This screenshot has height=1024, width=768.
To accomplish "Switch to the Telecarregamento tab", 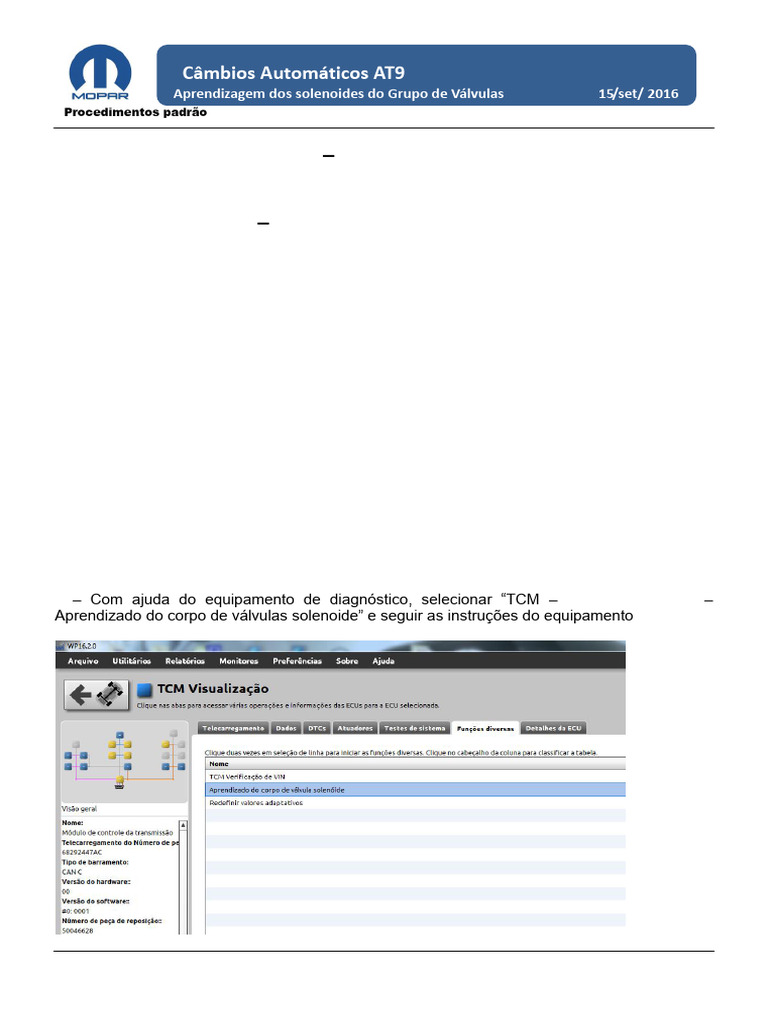I will 233,728.
